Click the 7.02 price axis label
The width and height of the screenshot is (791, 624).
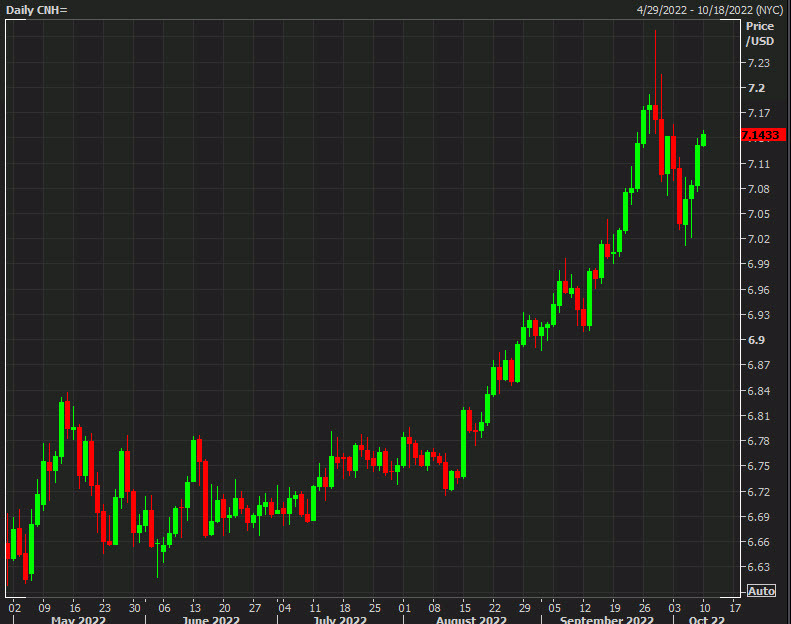click(759, 239)
